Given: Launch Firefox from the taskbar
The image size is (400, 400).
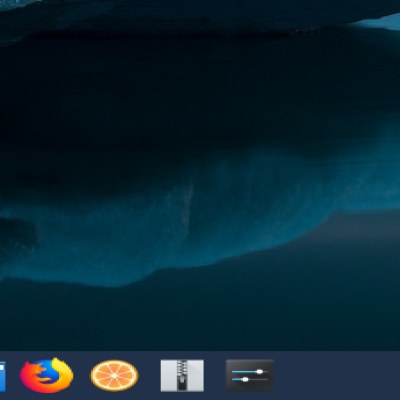Looking at the screenshot, I should click(x=46, y=375).
